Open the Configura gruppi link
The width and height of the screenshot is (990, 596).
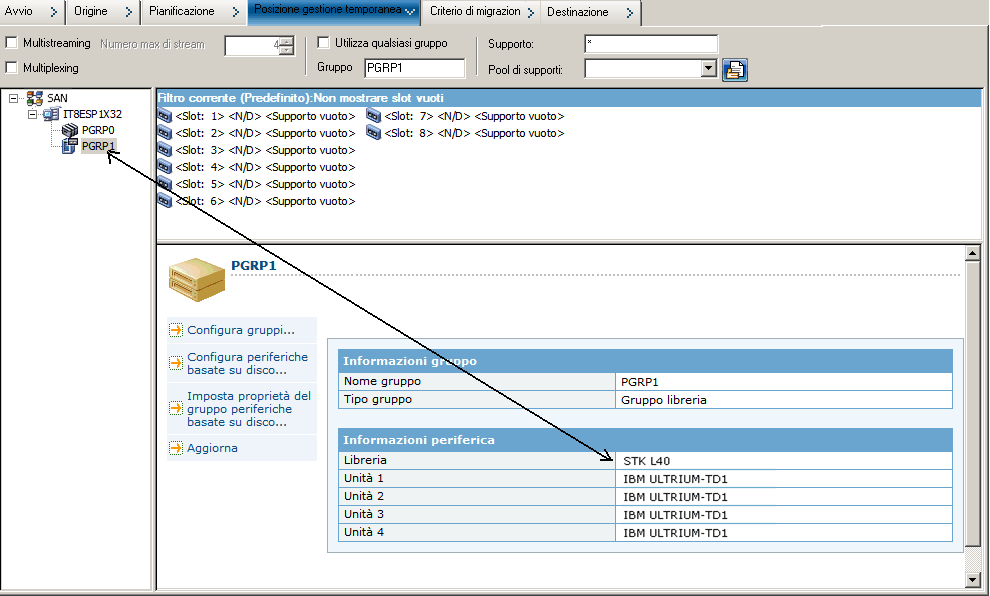coord(240,330)
